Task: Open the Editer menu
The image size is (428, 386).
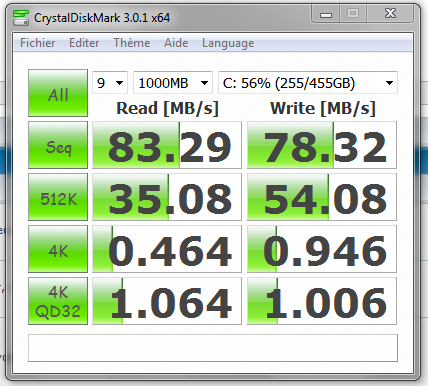Action: click(x=84, y=43)
